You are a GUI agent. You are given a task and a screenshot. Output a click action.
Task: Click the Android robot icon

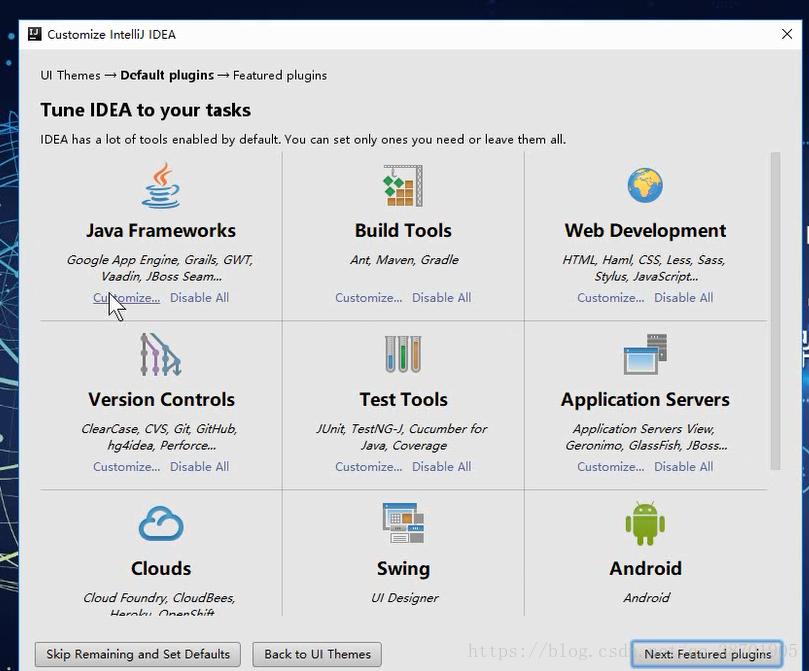645,523
